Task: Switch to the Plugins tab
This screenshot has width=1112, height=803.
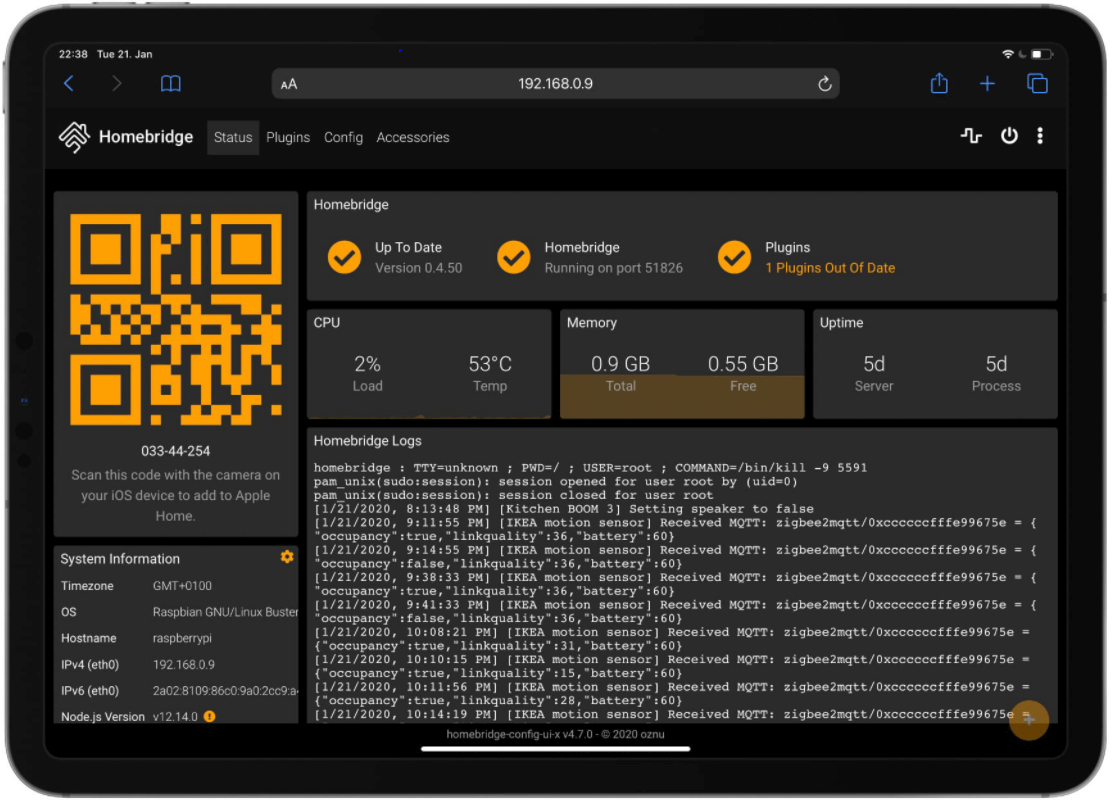Action: (288, 137)
